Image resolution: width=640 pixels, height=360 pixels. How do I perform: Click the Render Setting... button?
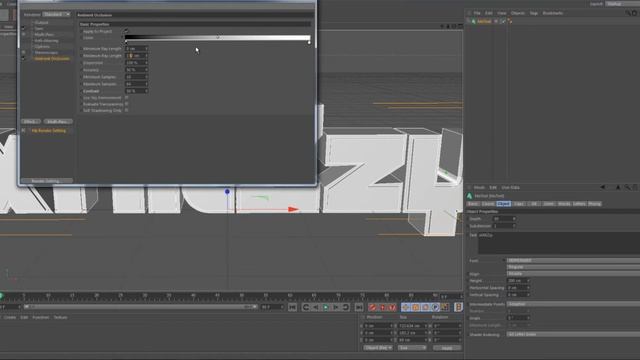47,181
